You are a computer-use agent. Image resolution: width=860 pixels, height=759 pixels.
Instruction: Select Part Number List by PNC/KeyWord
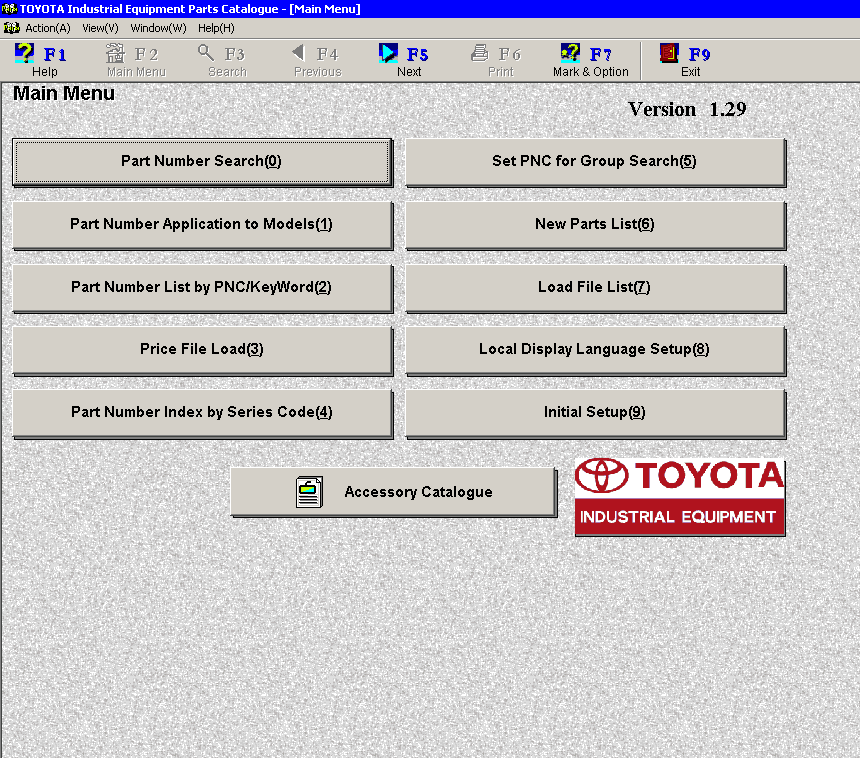201,288
